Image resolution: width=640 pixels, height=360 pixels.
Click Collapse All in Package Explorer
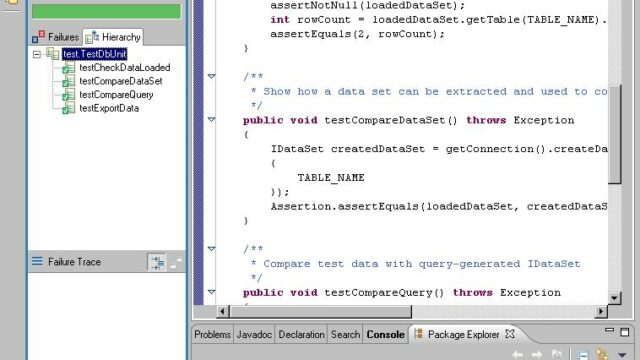(x=583, y=355)
